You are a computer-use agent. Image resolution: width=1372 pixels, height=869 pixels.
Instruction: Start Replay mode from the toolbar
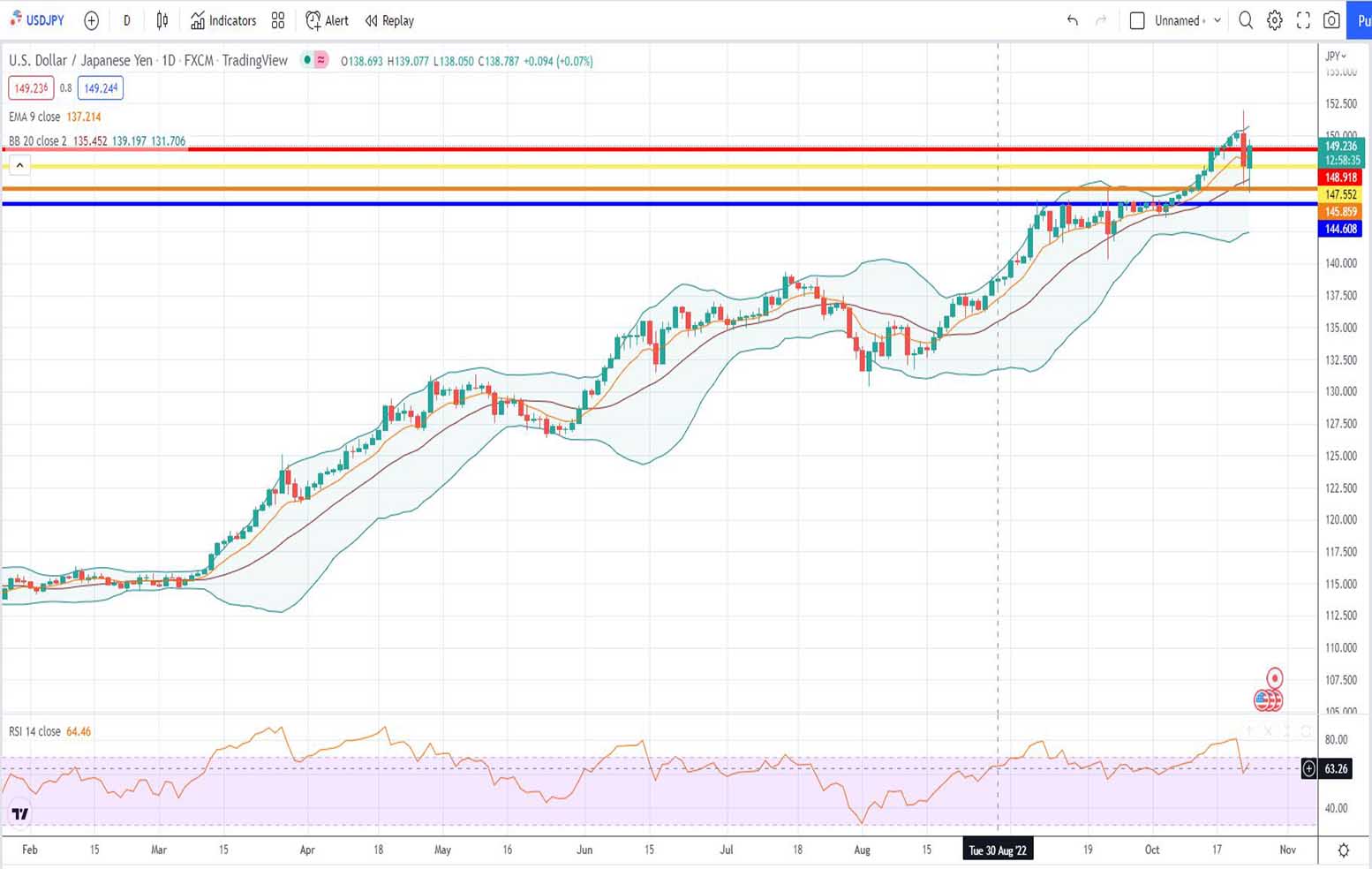(389, 20)
